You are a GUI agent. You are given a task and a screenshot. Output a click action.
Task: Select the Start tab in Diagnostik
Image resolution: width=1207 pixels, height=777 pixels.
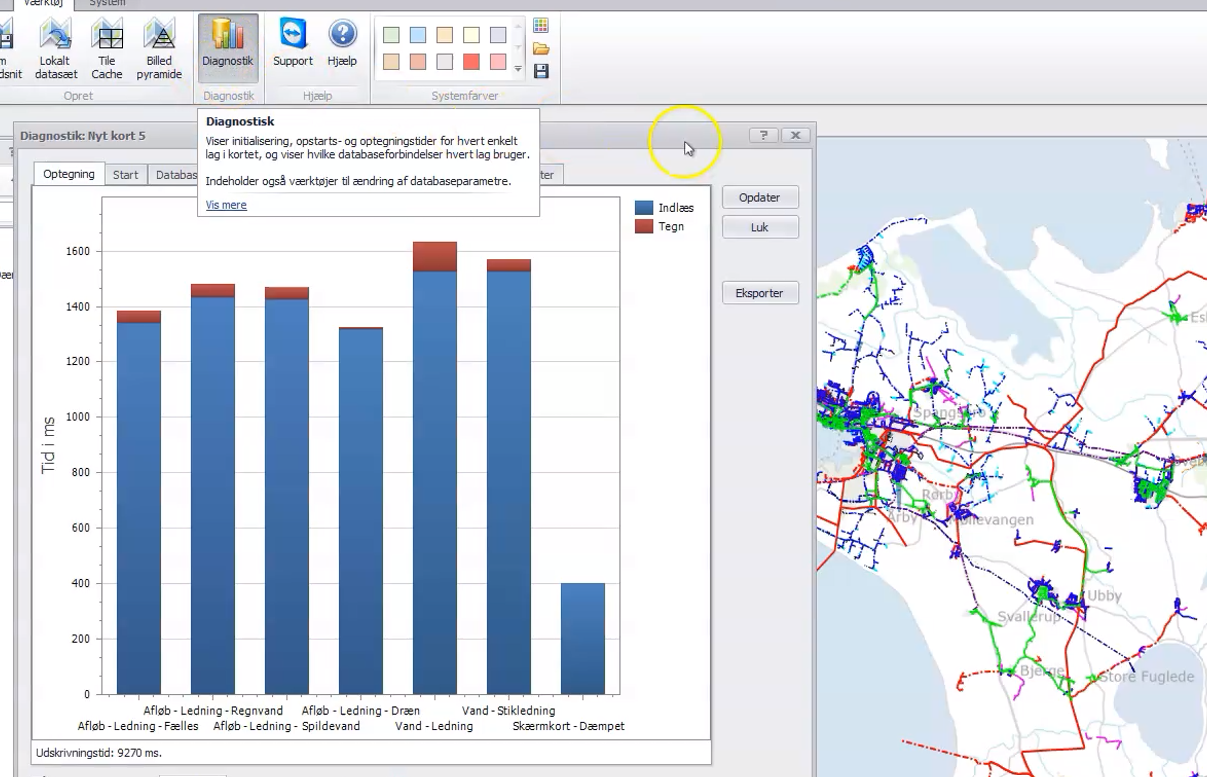(x=125, y=175)
